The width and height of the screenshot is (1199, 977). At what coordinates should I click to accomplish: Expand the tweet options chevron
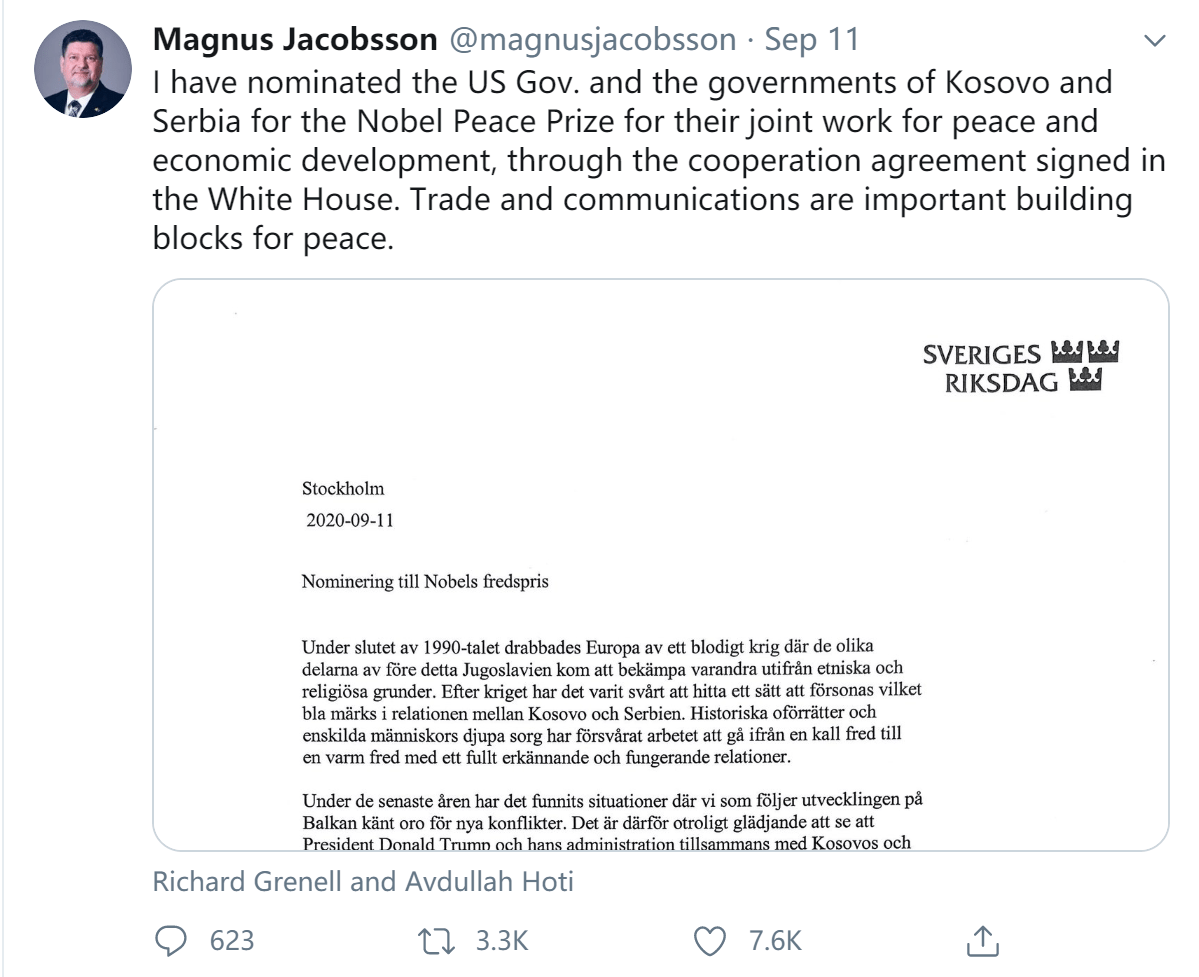pos(1154,41)
